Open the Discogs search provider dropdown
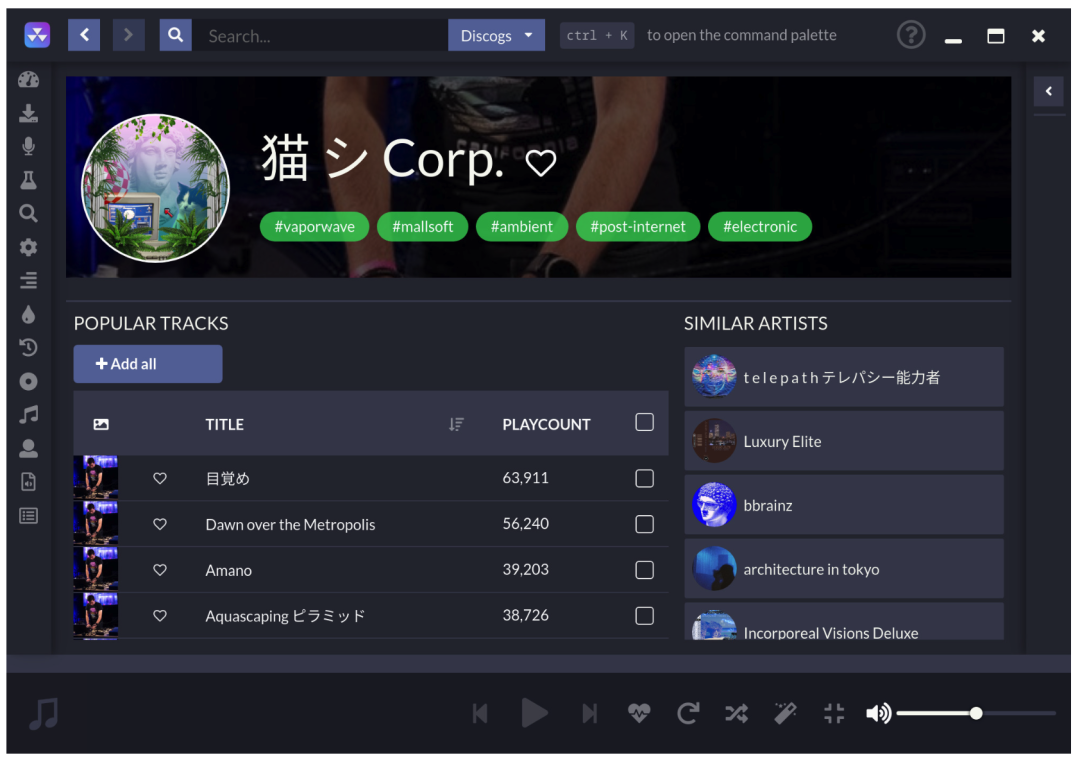This screenshot has width=1080, height=762. pos(496,35)
